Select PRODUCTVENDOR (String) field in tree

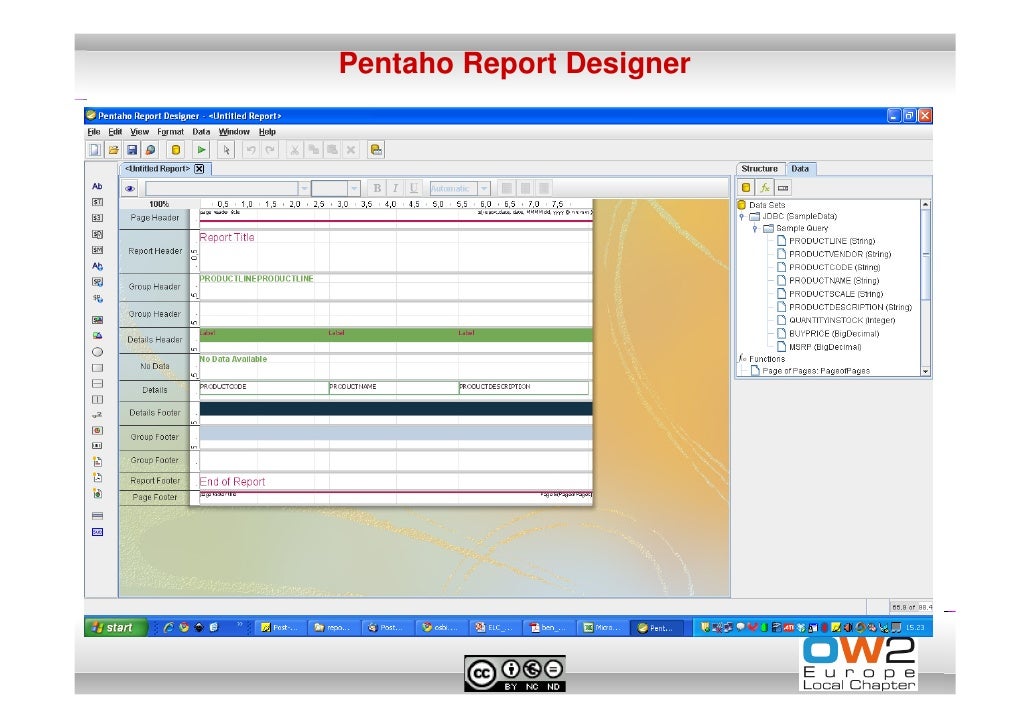840,254
